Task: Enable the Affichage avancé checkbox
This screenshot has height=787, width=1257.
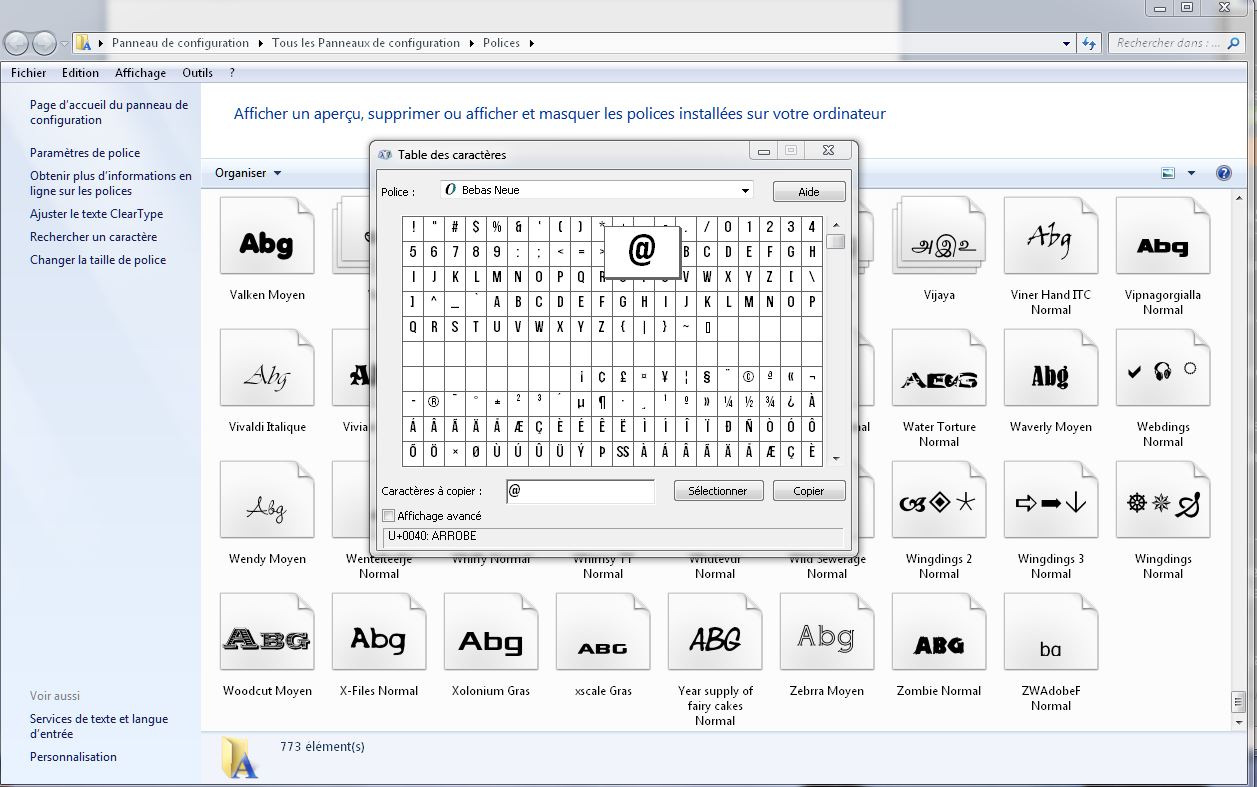Action: pyautogui.click(x=389, y=516)
